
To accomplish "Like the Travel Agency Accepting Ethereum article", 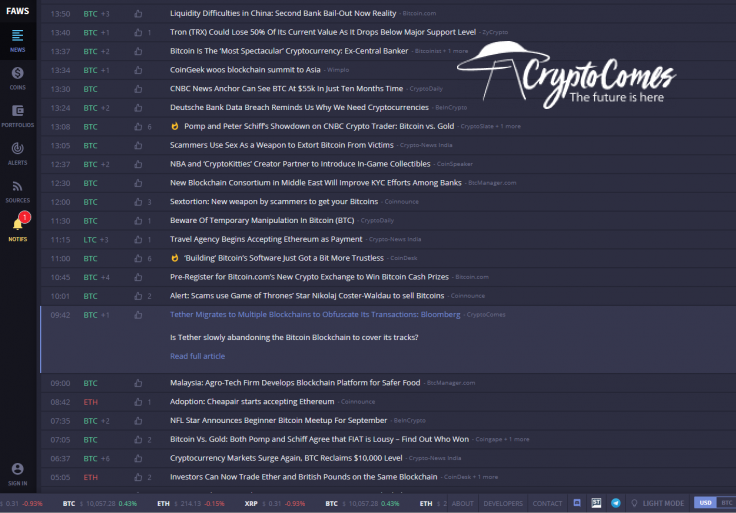I will [138, 239].
